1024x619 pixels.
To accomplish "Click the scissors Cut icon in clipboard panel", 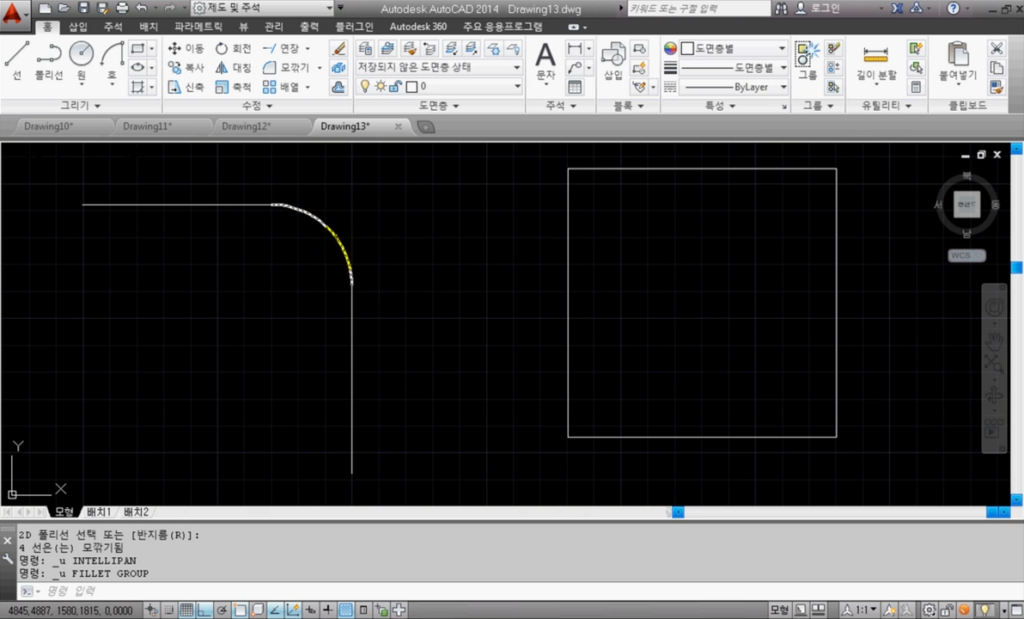I will 997,48.
